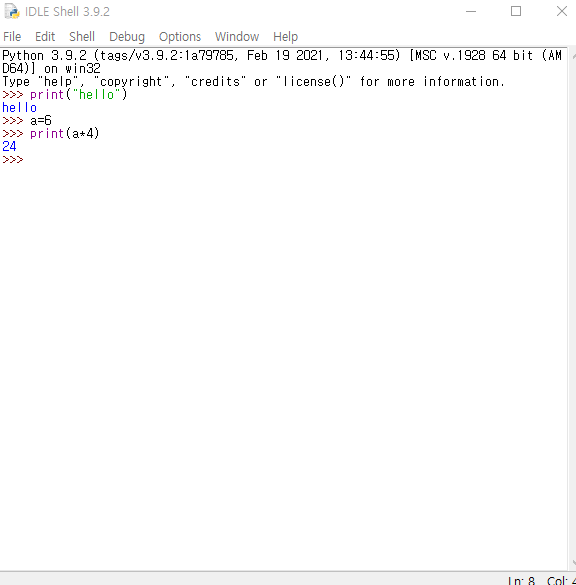This screenshot has width=576, height=585.
Task: Click the Ln: 8 status bar indicator
Action: 521,580
